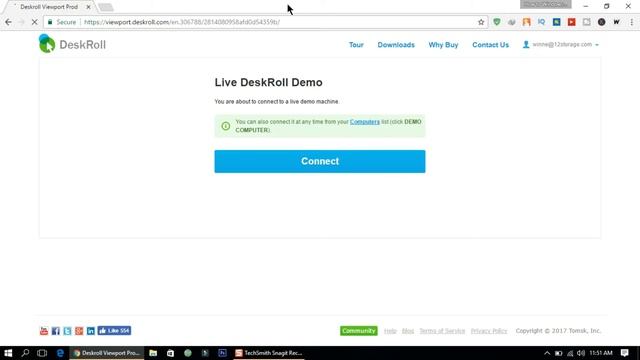This screenshot has width=640, height=360.
Task: Click the dark circle extension icon
Action: (x=602, y=22)
